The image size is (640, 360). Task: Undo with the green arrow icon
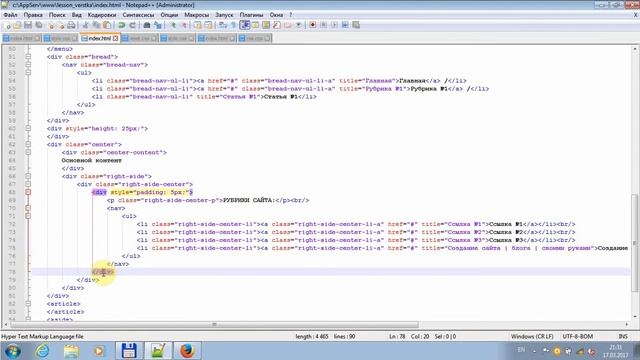pyautogui.click(x=121, y=25)
